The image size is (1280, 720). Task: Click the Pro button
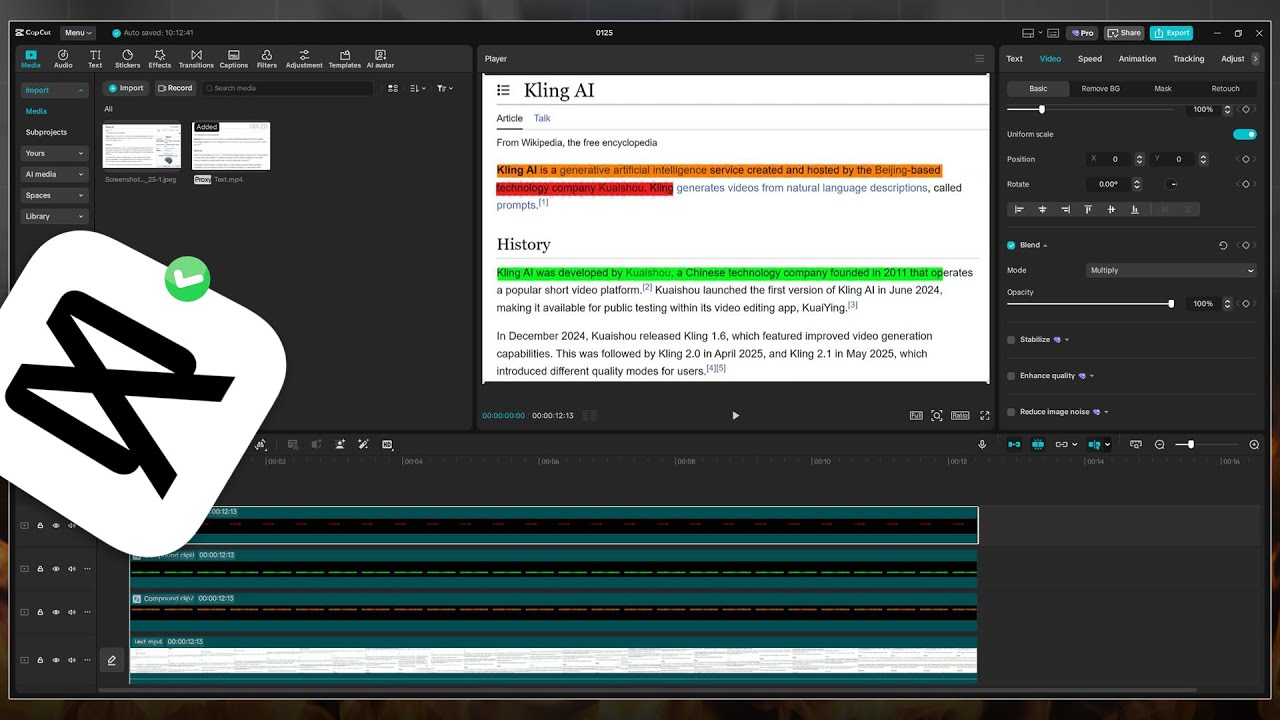[1081, 33]
